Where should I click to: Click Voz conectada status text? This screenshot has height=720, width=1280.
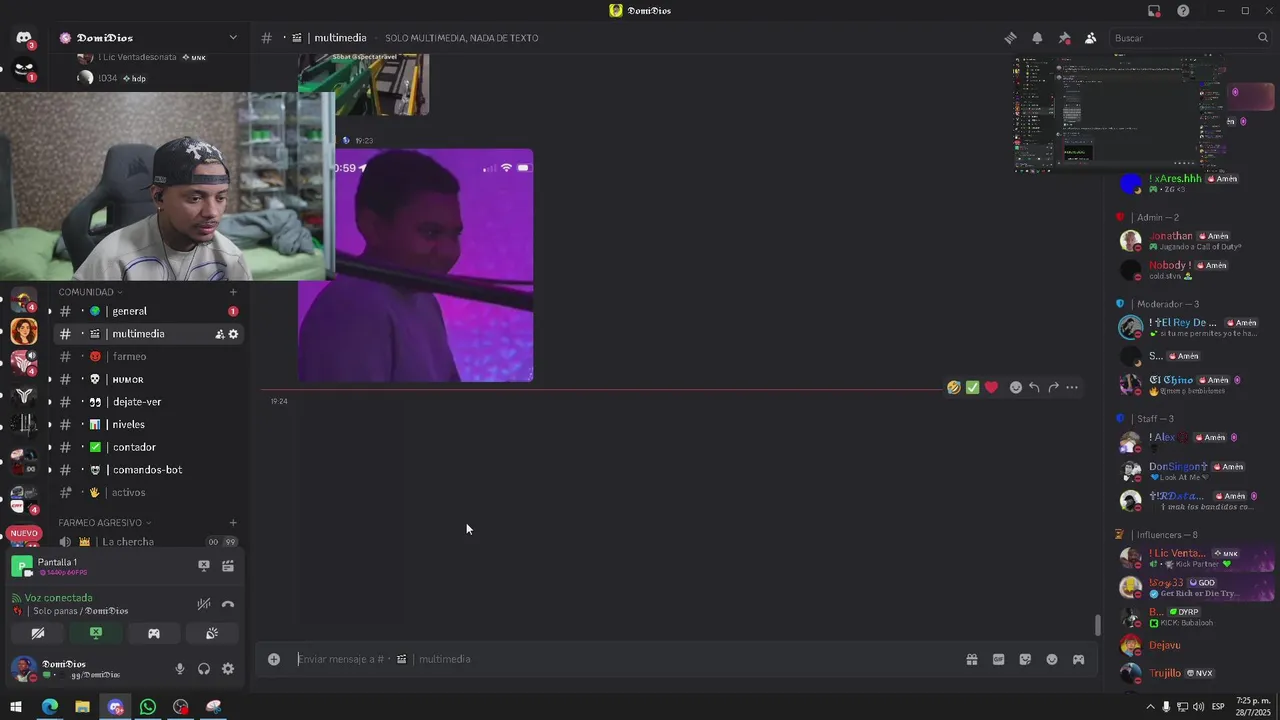point(58,598)
